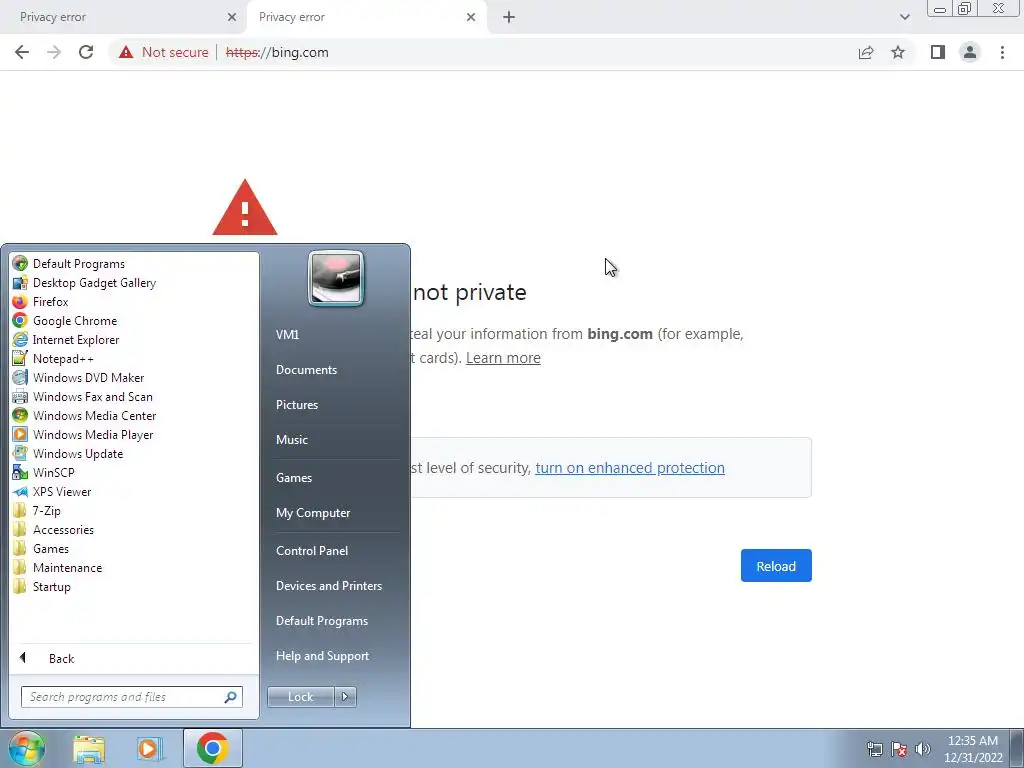Image resolution: width=1024 pixels, height=768 pixels.
Task: Open Windows Update
Action: click(x=134, y=453)
